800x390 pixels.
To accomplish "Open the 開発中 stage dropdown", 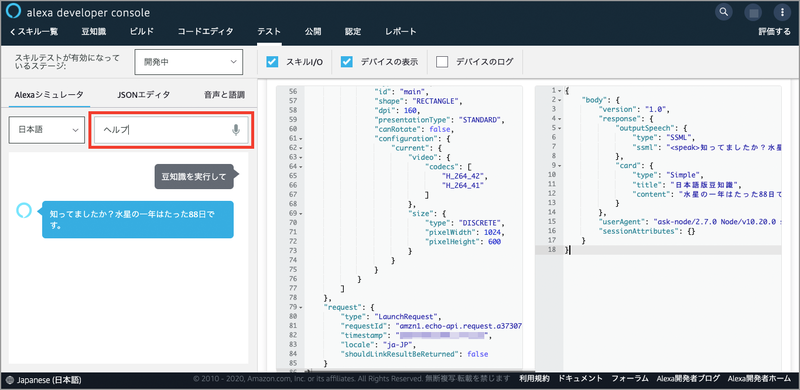I will coord(188,62).
